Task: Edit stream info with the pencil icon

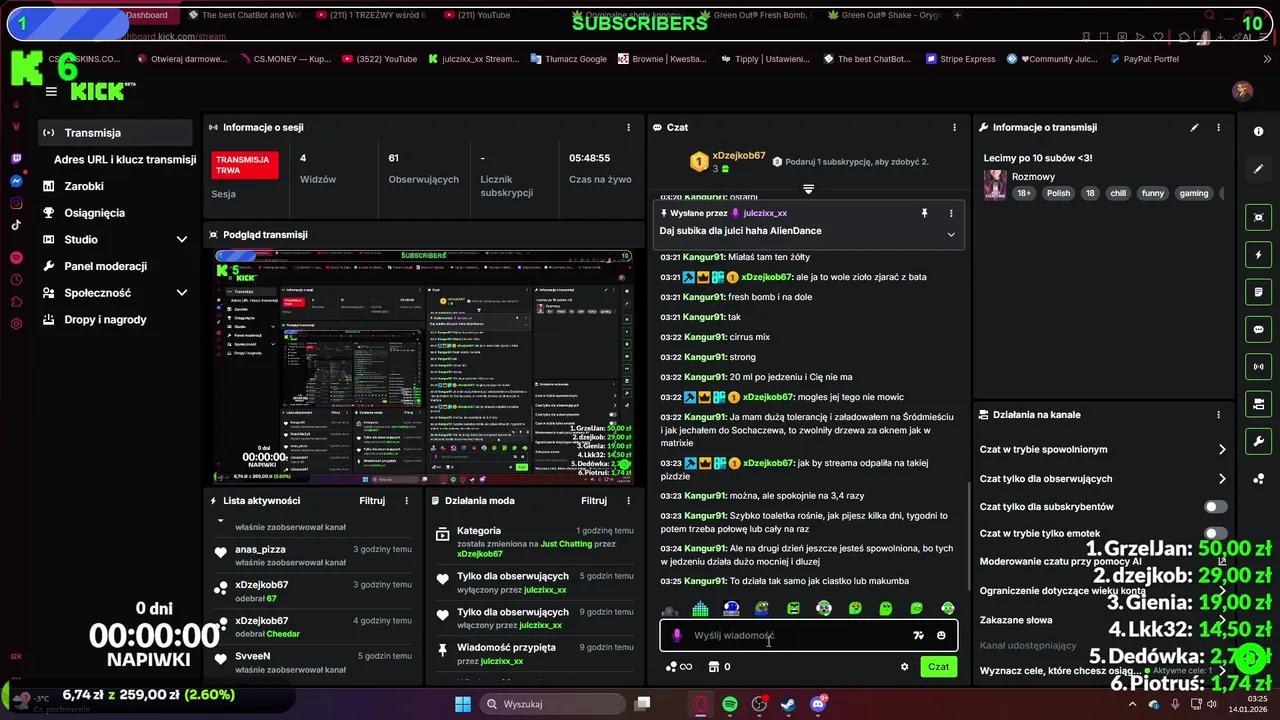Action: click(1194, 127)
